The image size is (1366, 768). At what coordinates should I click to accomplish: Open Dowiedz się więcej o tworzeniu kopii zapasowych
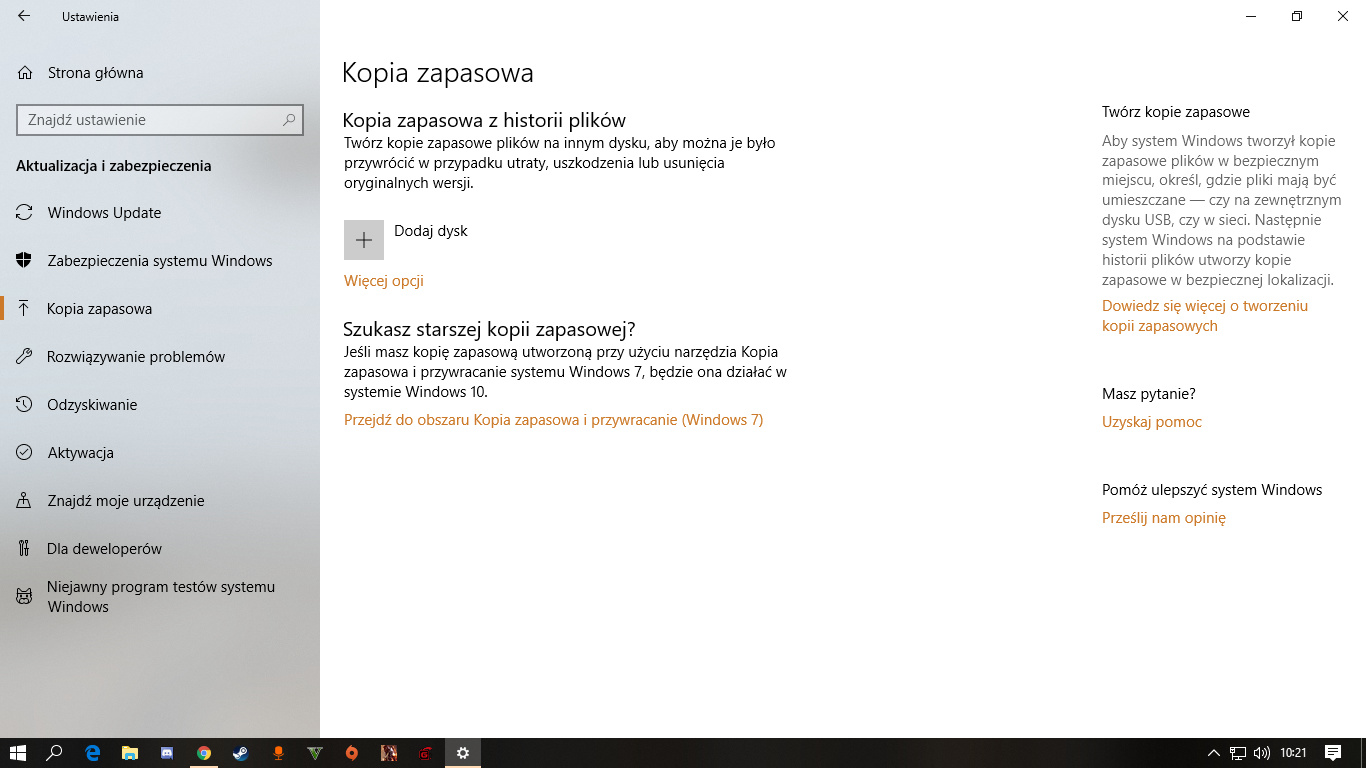pyautogui.click(x=1205, y=316)
